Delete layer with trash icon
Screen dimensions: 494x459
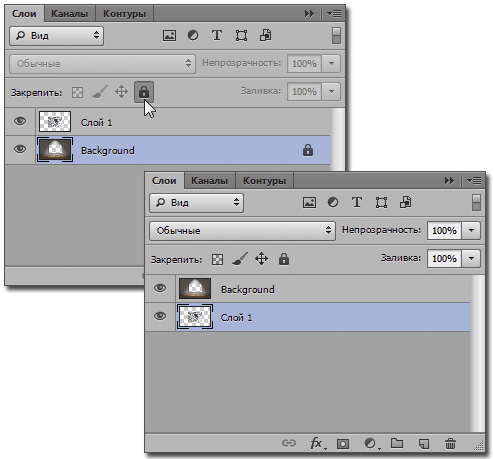(450, 443)
